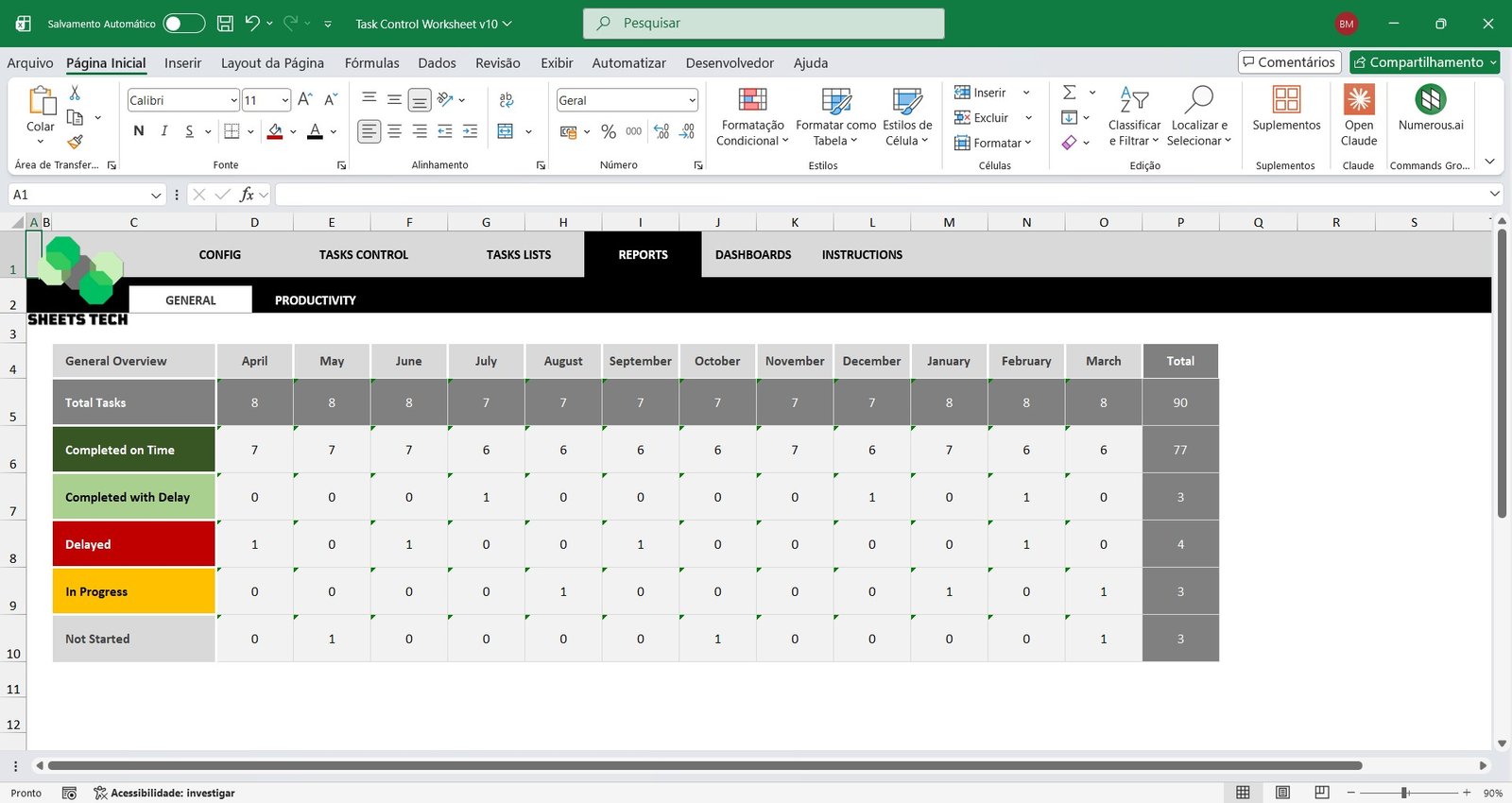Viewport: 1512px width, 803px height.
Task: Open the Arquivo menu
Action: coord(30,63)
